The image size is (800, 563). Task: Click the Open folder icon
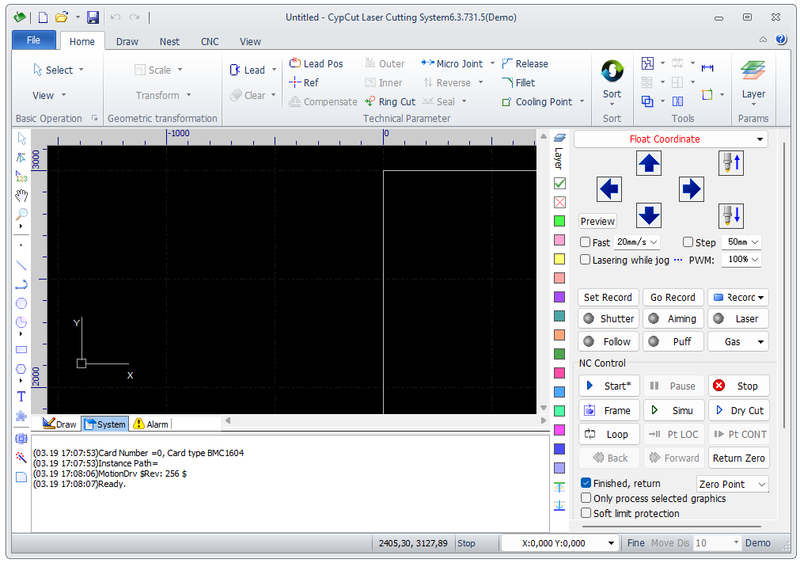point(62,18)
